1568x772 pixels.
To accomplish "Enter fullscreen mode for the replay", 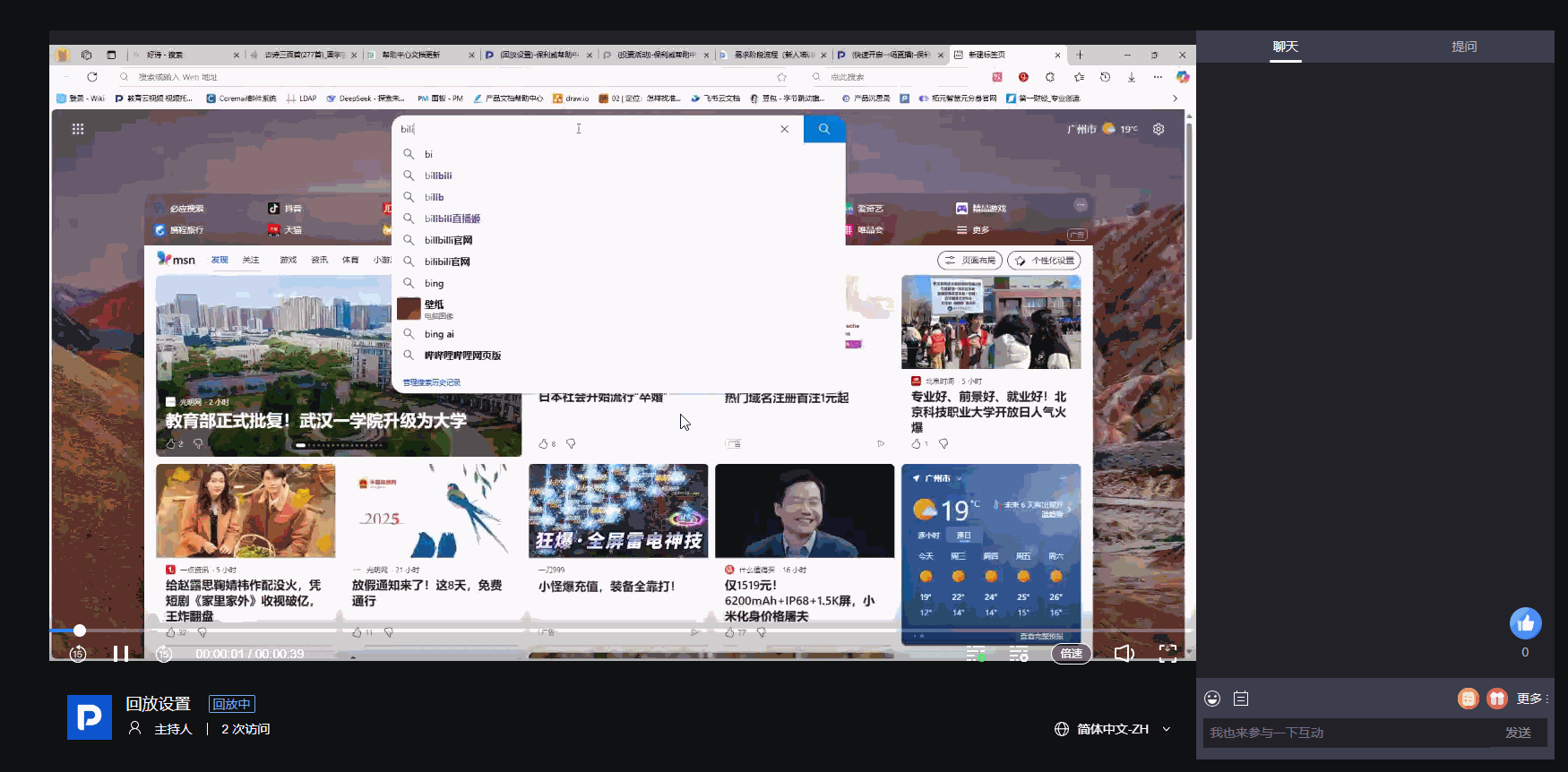I will (x=1167, y=654).
